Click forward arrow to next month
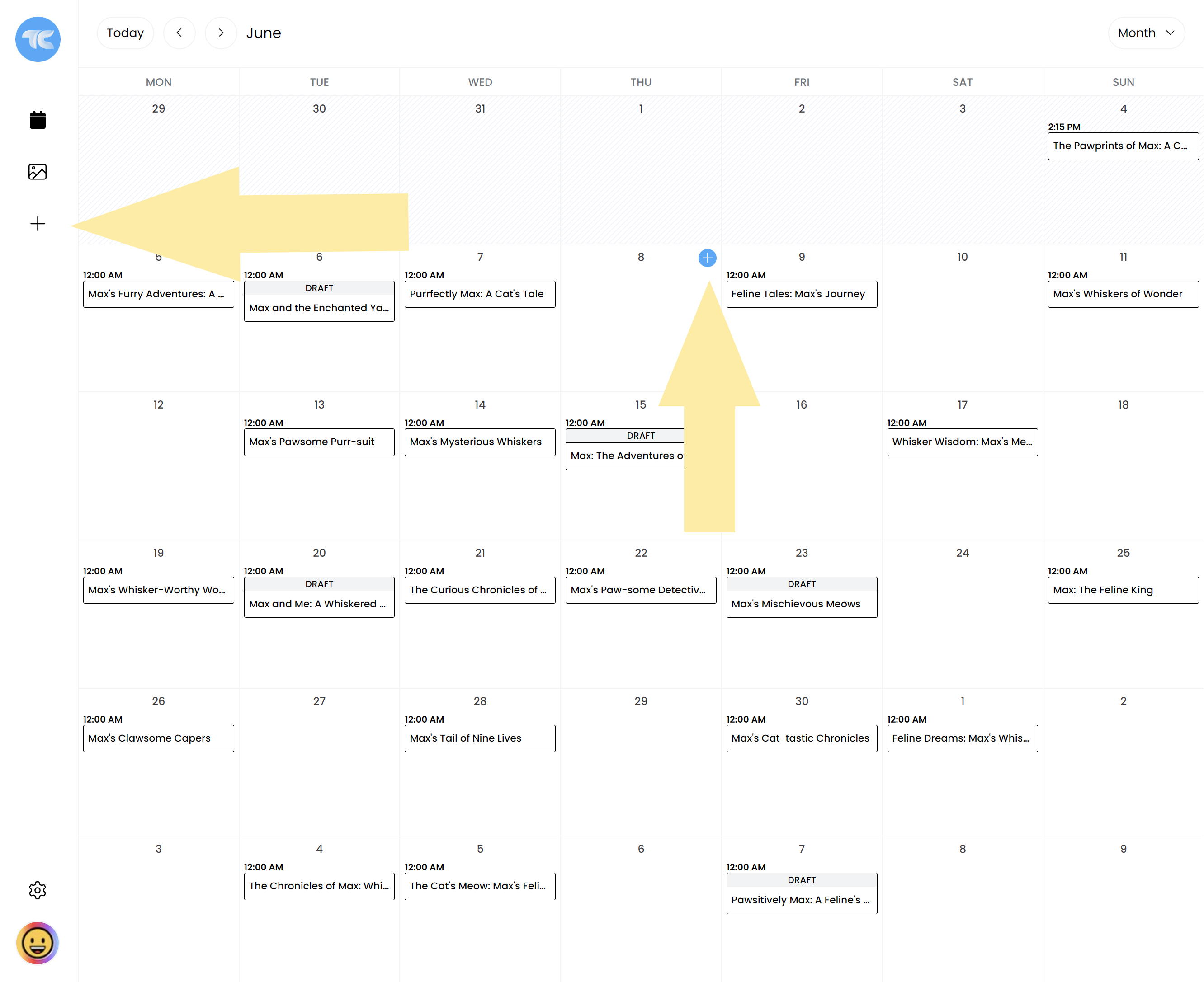Viewport: 1204px width, 982px height. tap(220, 33)
